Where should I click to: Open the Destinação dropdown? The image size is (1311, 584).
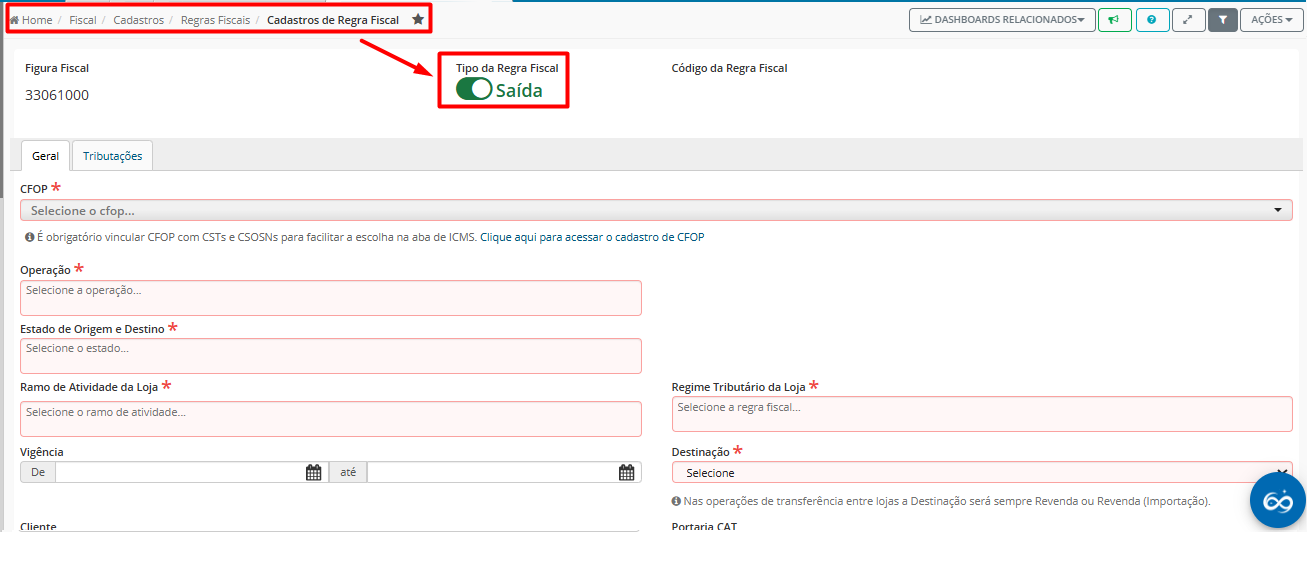981,473
